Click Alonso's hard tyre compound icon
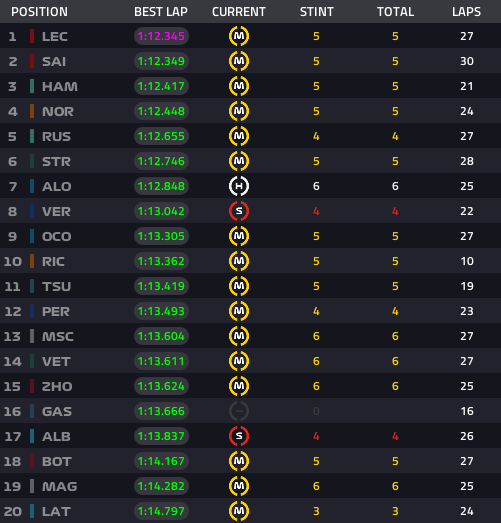Image resolution: width=501 pixels, height=523 pixels. [239, 186]
